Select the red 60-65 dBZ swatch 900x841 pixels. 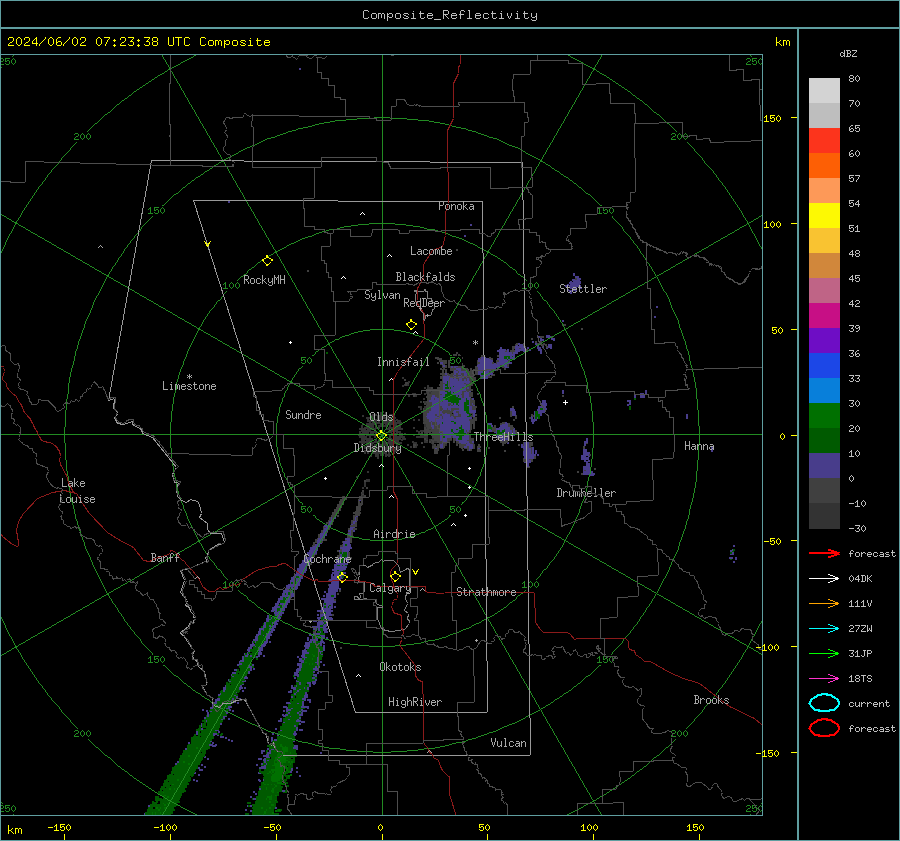pyautogui.click(x=824, y=140)
